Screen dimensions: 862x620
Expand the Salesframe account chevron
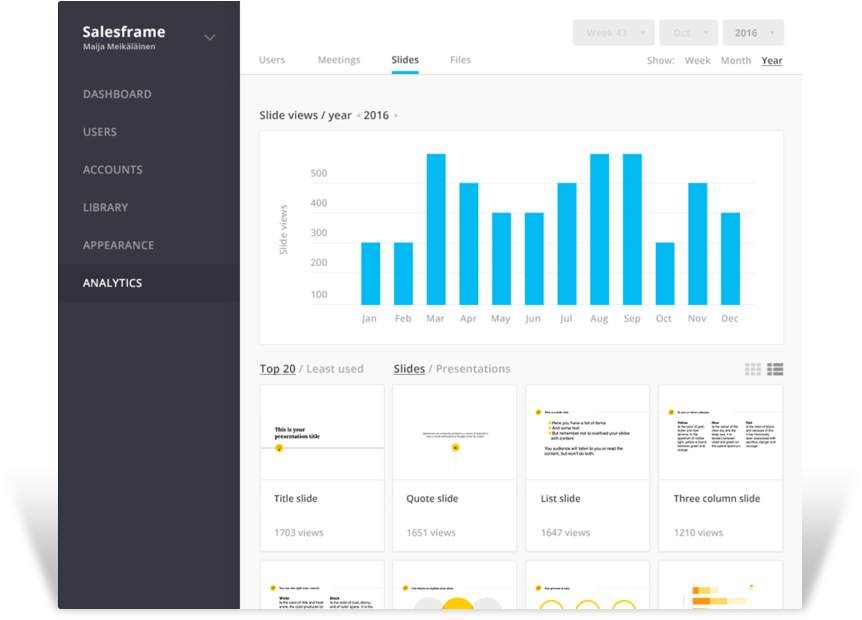[x=209, y=37]
